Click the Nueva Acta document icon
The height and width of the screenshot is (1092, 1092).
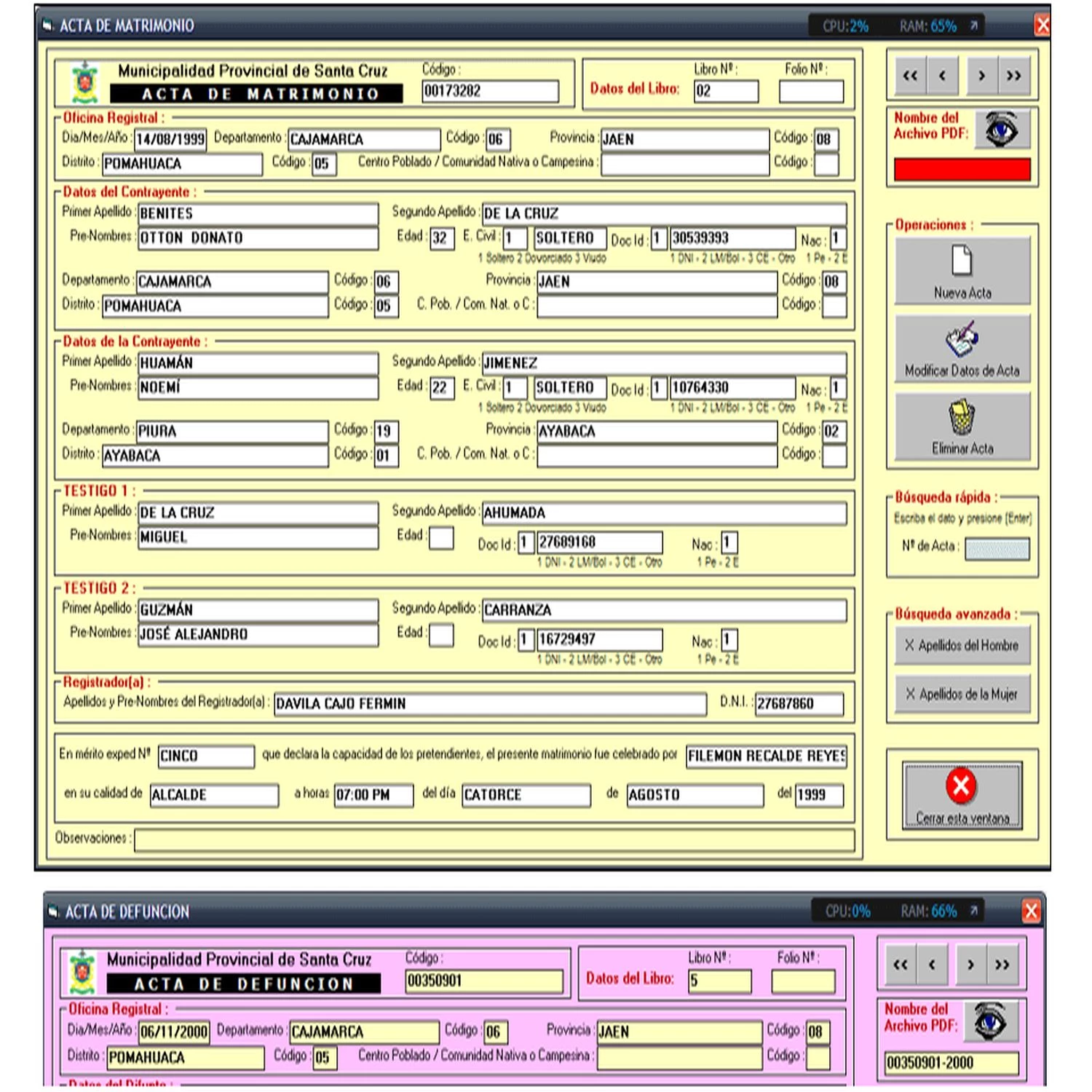coord(962,261)
